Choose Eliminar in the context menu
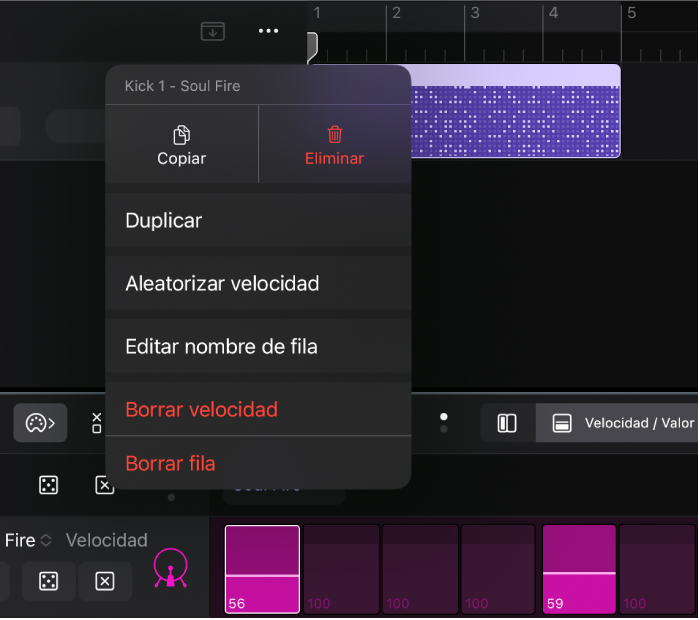The image size is (700, 620). (335, 146)
